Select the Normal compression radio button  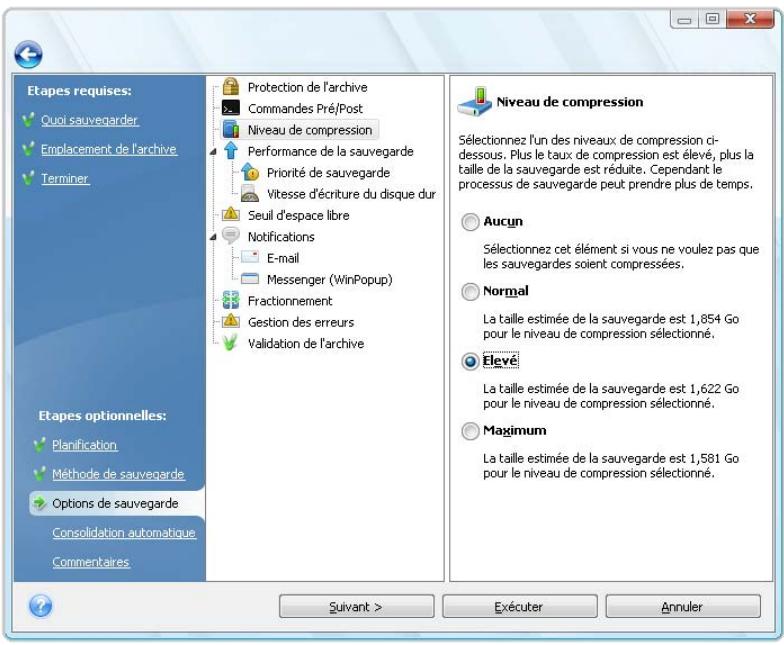tap(470, 291)
